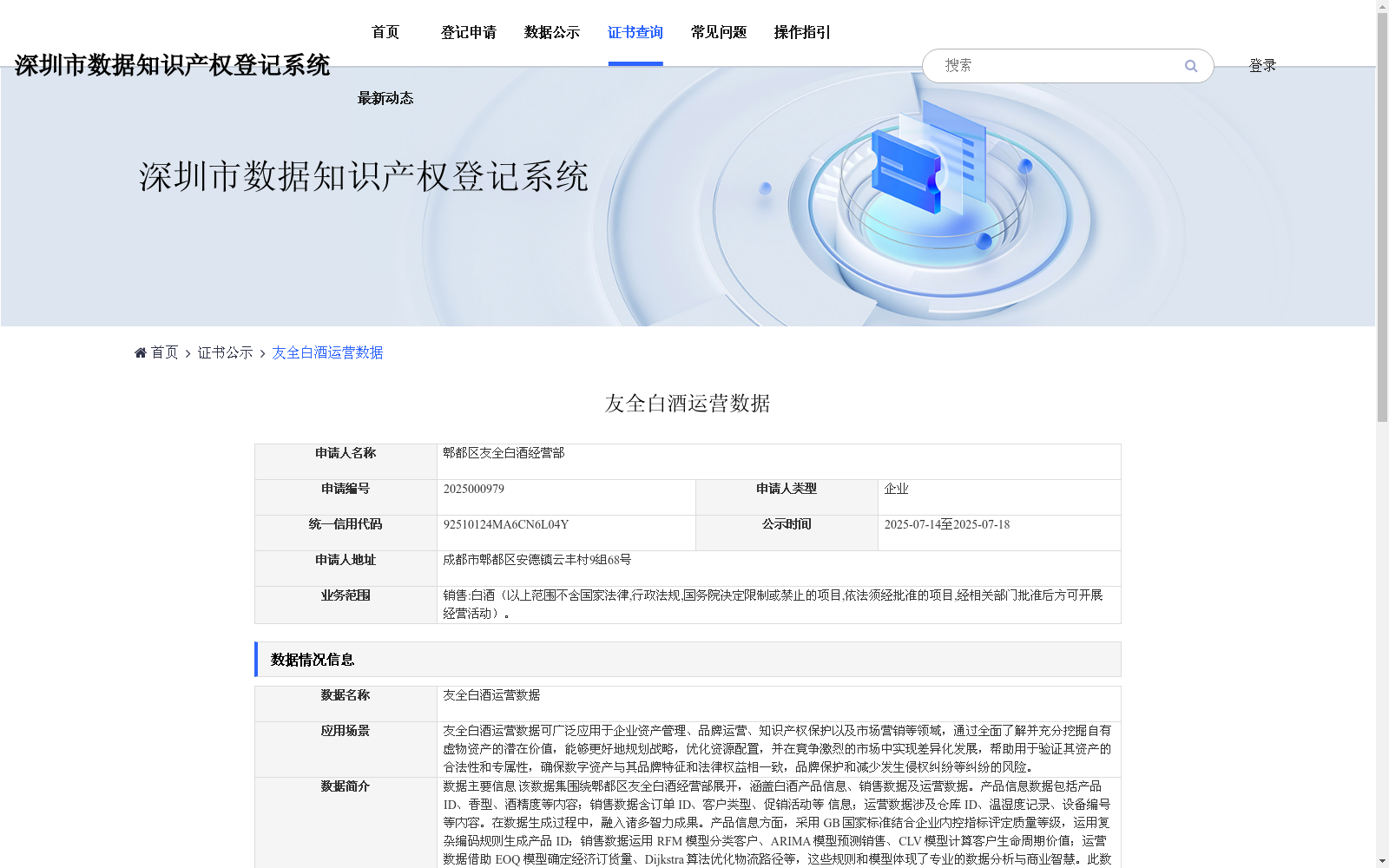Click the 统一信用代码 label cell

pyautogui.click(x=346, y=533)
